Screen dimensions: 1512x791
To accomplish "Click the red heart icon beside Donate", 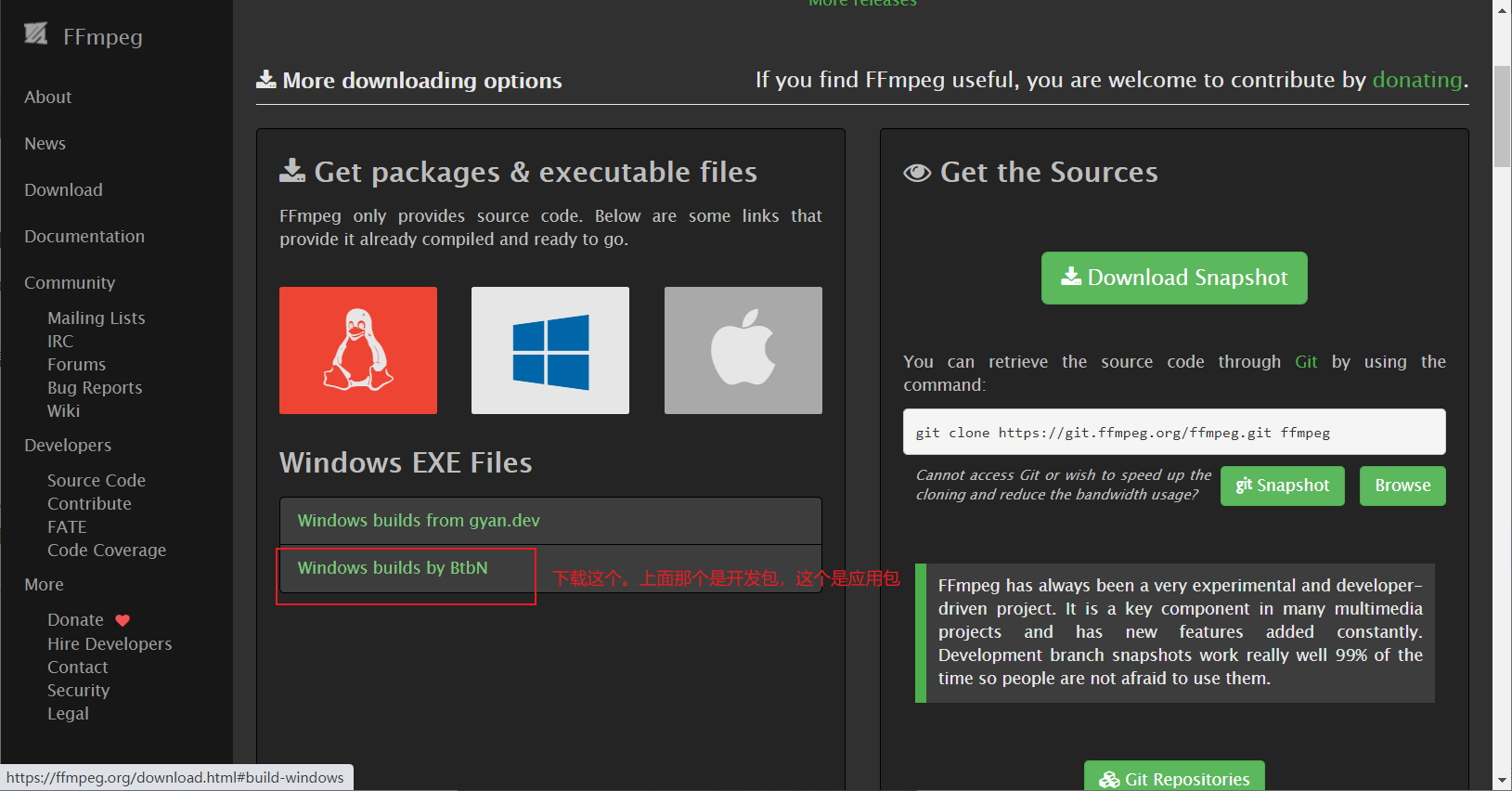I will [x=123, y=620].
